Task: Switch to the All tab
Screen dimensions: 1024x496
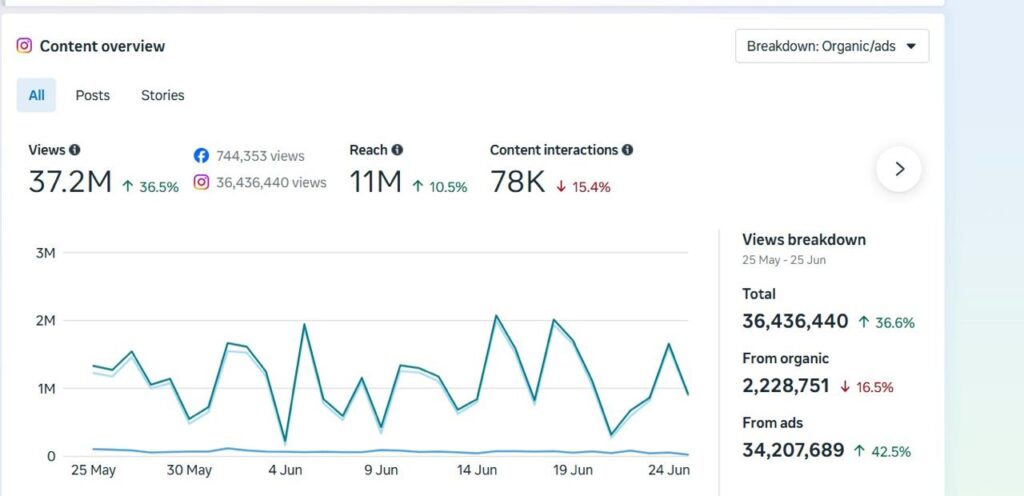Action: pos(37,95)
